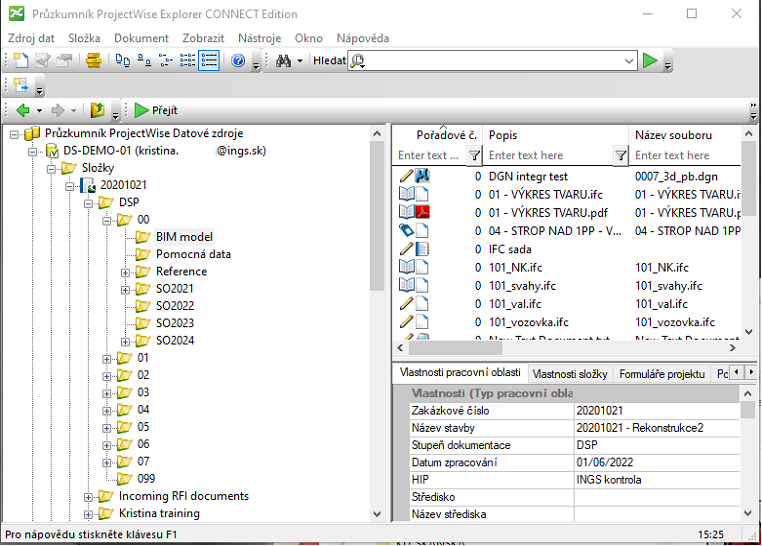Click the filter funnel in the Popis column

620,155
